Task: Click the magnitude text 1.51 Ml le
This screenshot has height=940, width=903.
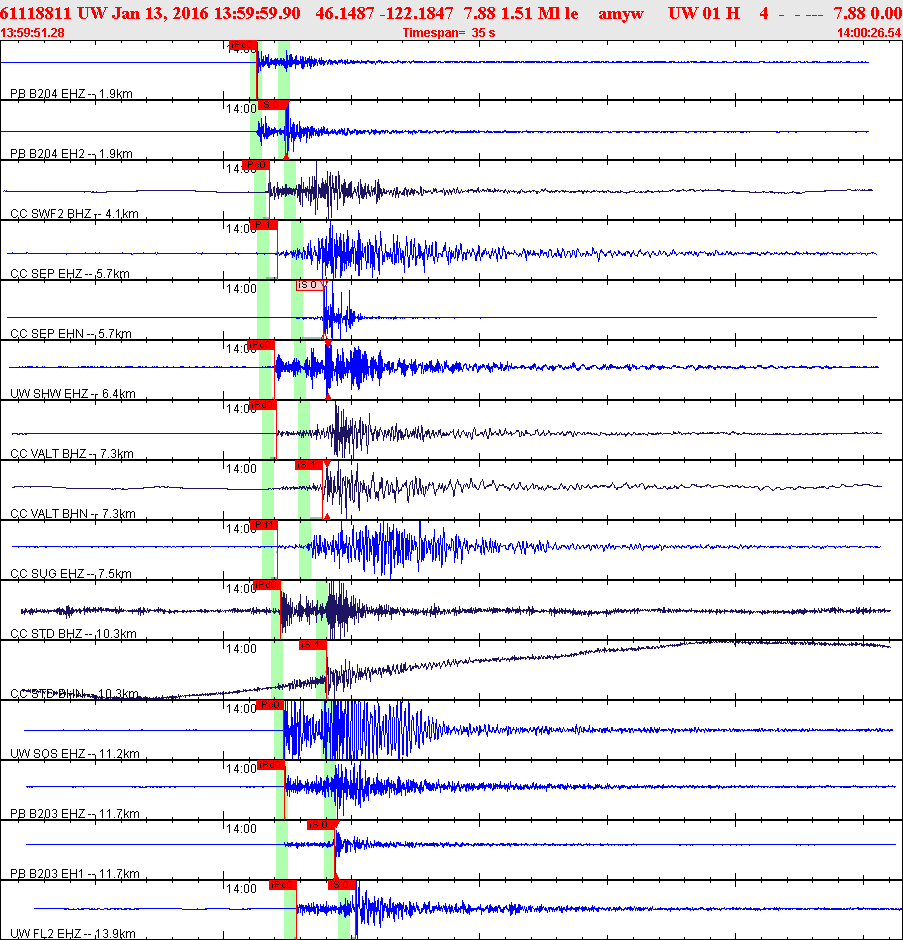Action: 540,13
